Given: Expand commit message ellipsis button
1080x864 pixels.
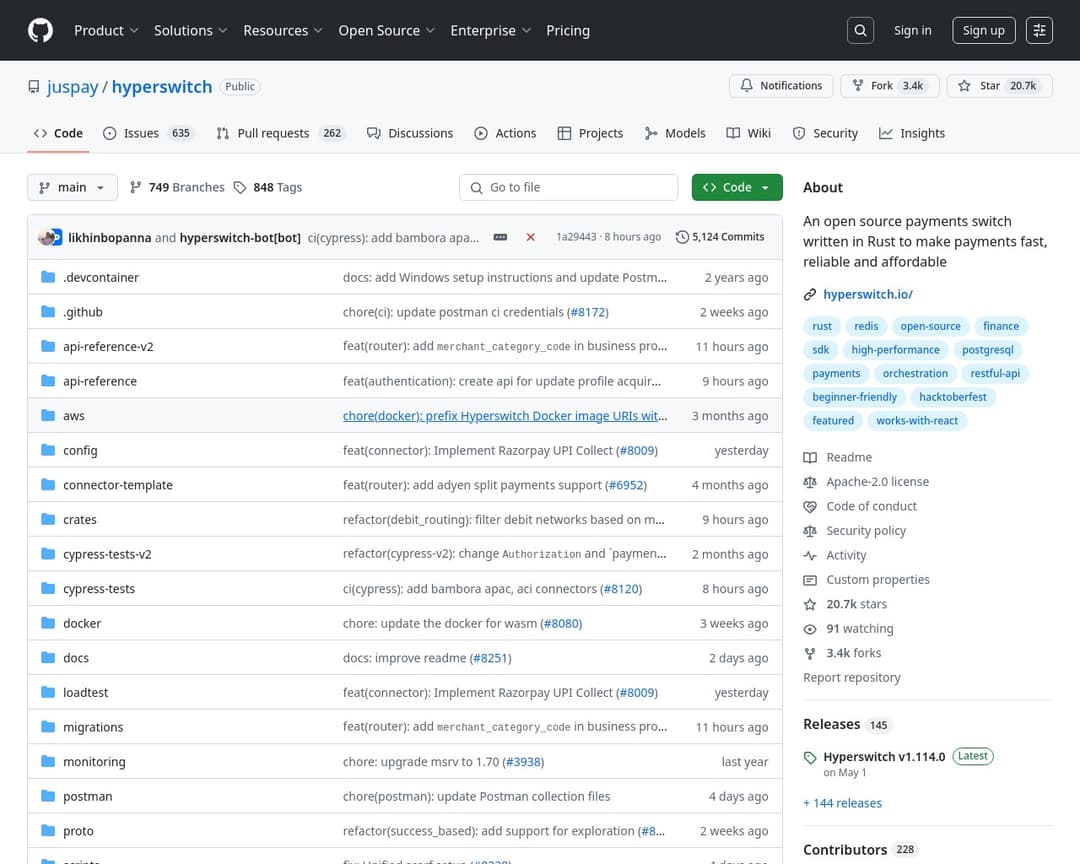Looking at the screenshot, I should tap(500, 237).
